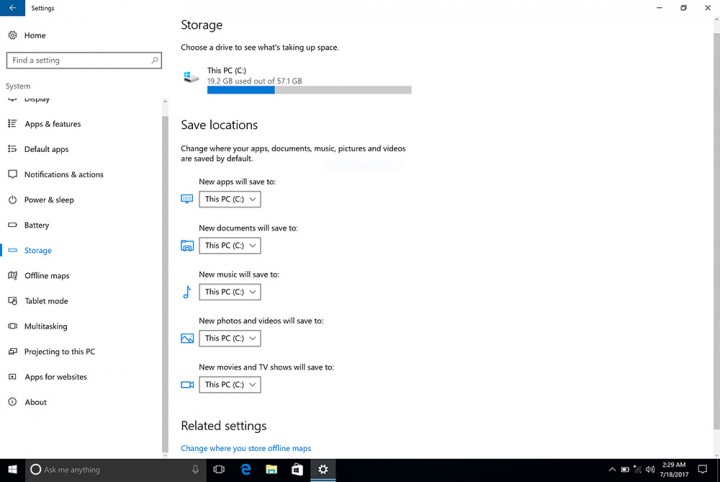Screen dimensions: 720x482
Task: Open Offline maps icon
Action: pyautogui.click(x=12, y=275)
